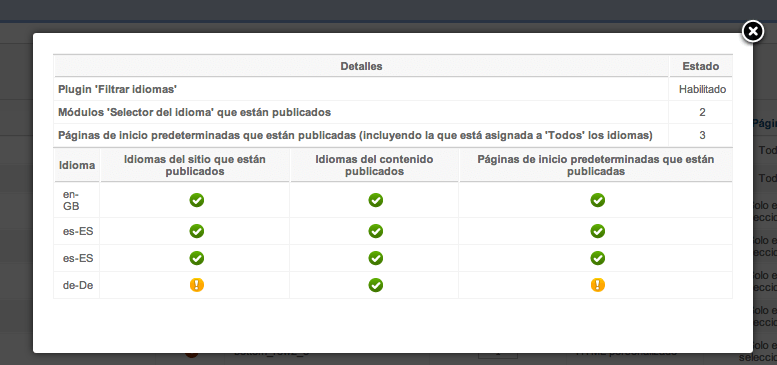
Task: Close the language status modal
Action: [x=752, y=32]
